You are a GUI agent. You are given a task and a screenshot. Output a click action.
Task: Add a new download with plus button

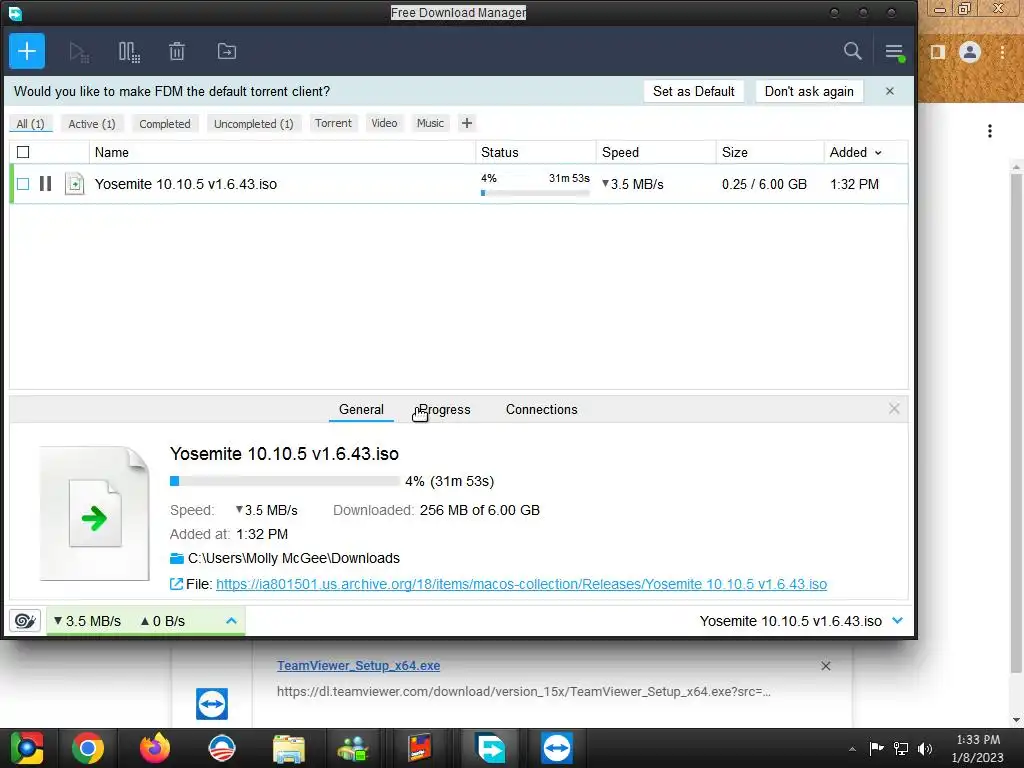click(x=27, y=51)
